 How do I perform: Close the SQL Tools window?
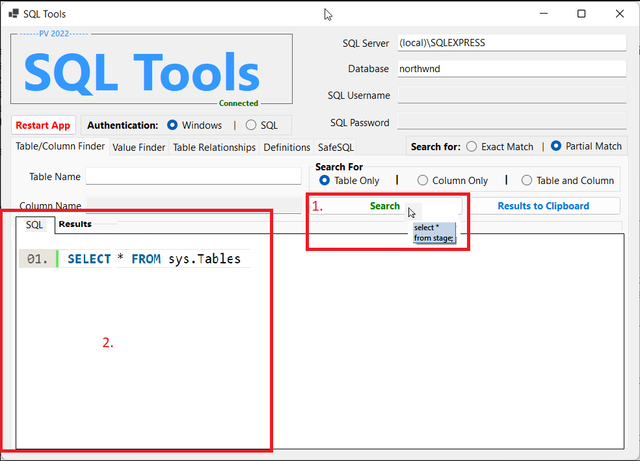(x=619, y=13)
